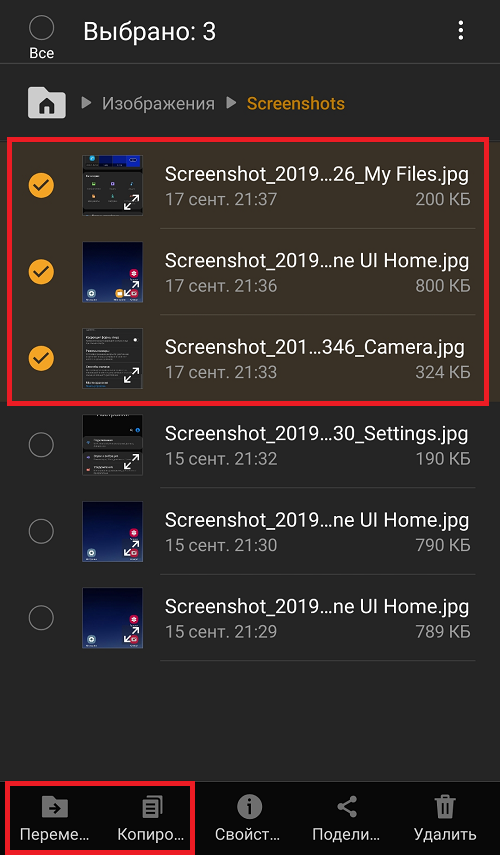Open the Camera.jpg screenshot thumbnail
This screenshot has height=855, width=500.
click(x=112, y=358)
